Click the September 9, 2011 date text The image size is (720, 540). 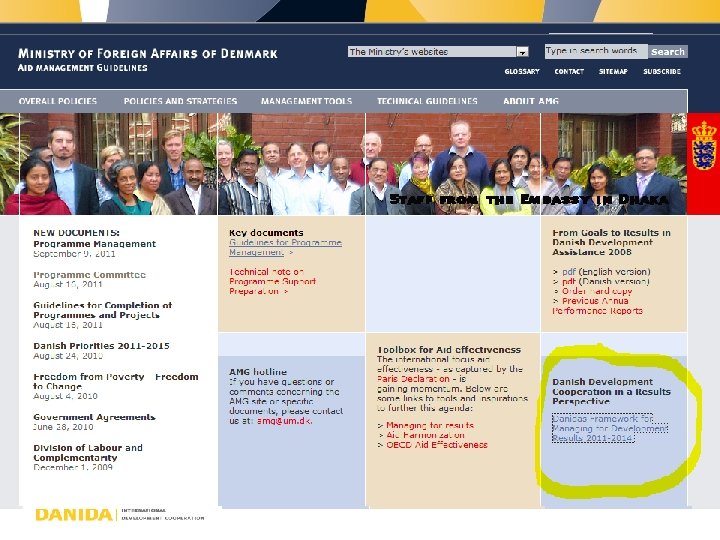click(74, 253)
